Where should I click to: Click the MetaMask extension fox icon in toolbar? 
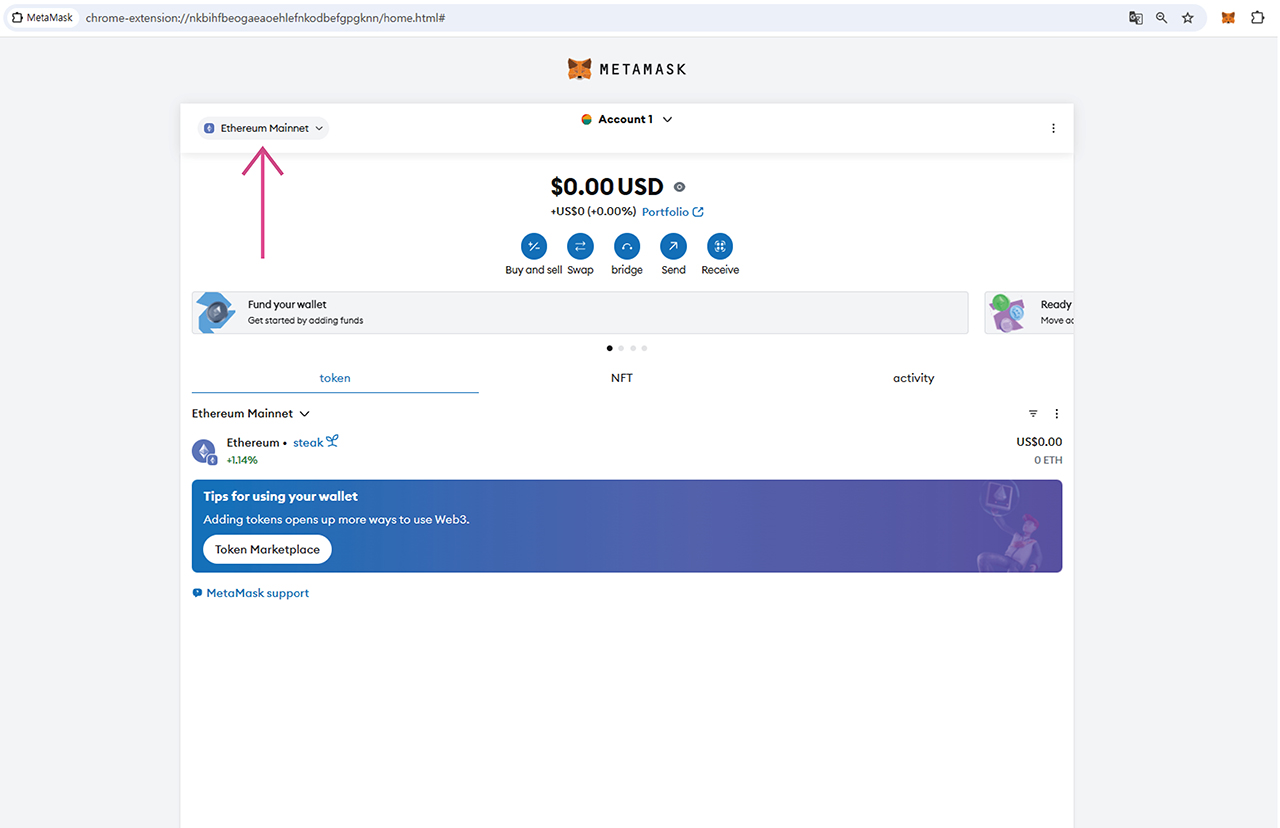click(1228, 18)
